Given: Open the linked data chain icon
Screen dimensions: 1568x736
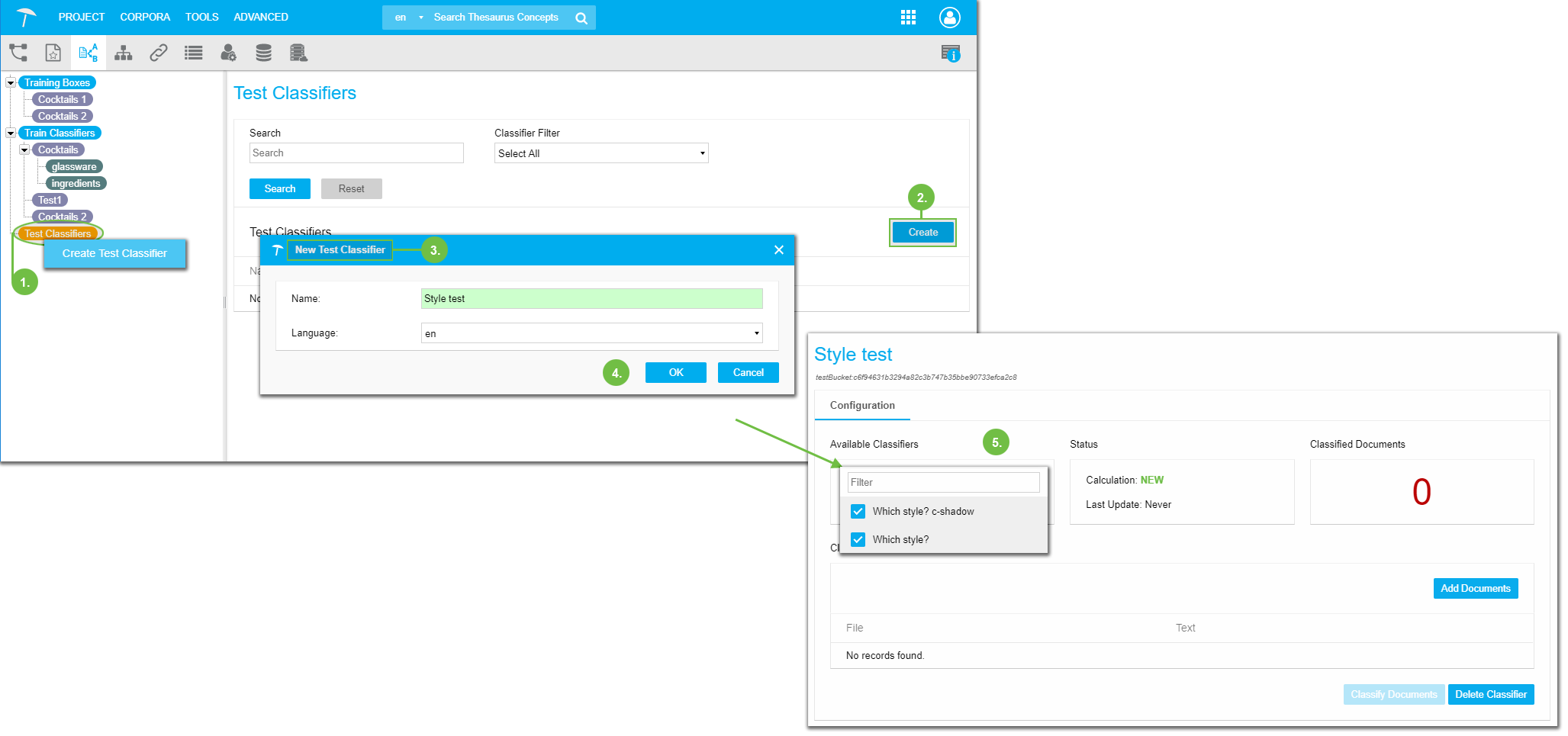Looking at the screenshot, I should 159,53.
